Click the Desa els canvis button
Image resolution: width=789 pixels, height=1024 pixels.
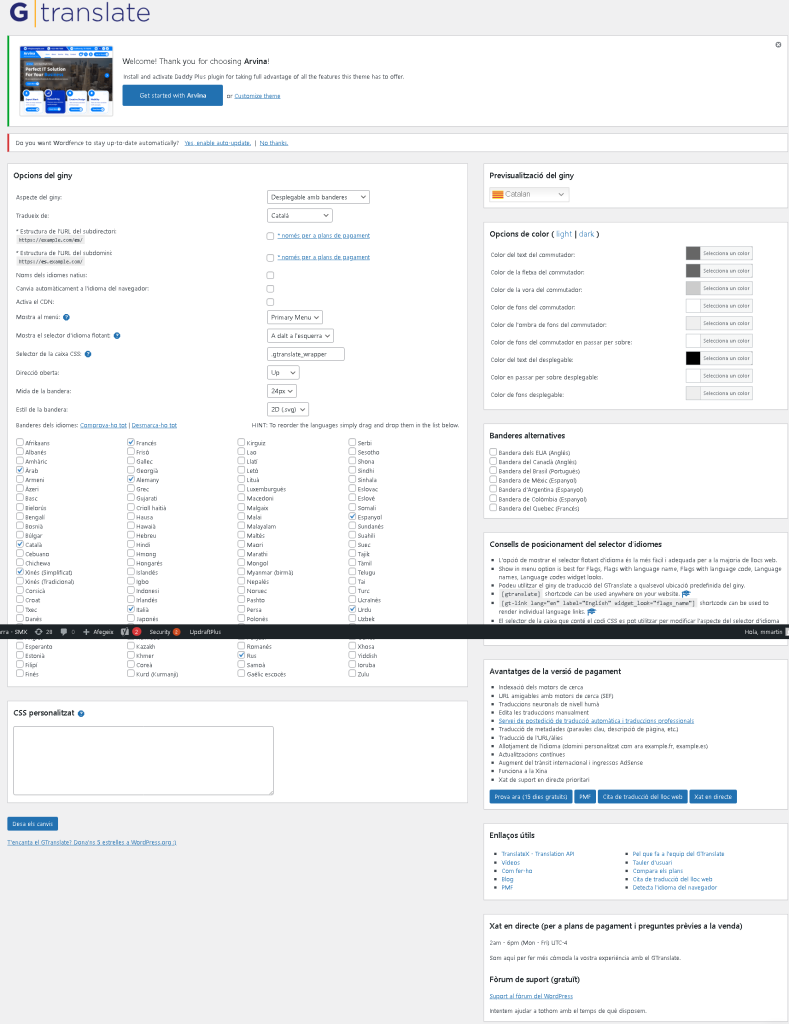32,824
